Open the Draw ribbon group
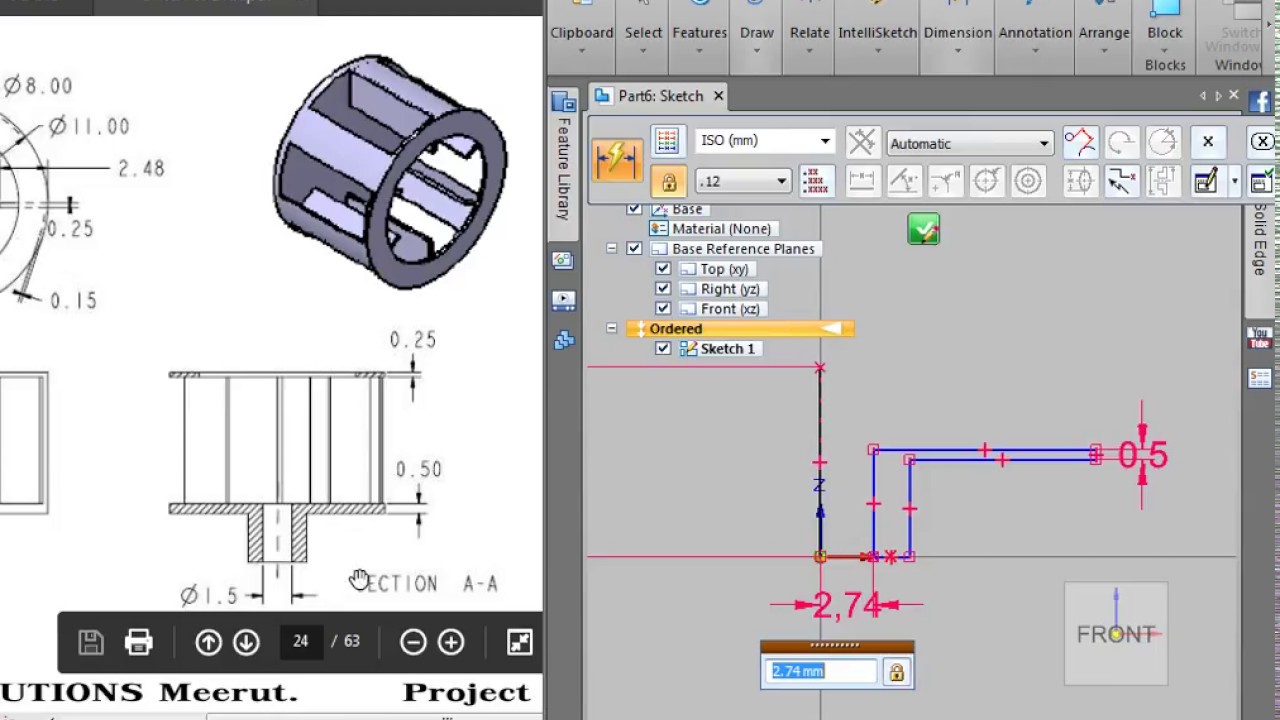The height and width of the screenshot is (720, 1280). click(757, 40)
